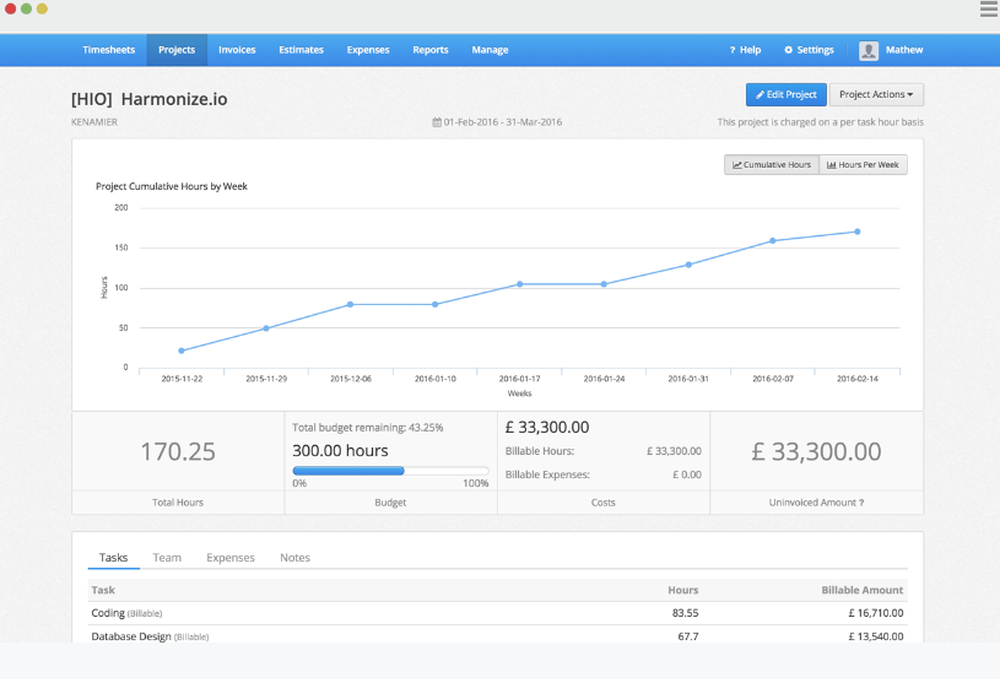This screenshot has height=679, width=1000.
Task: Click the pencil icon in Edit Project
Action: pyautogui.click(x=760, y=94)
